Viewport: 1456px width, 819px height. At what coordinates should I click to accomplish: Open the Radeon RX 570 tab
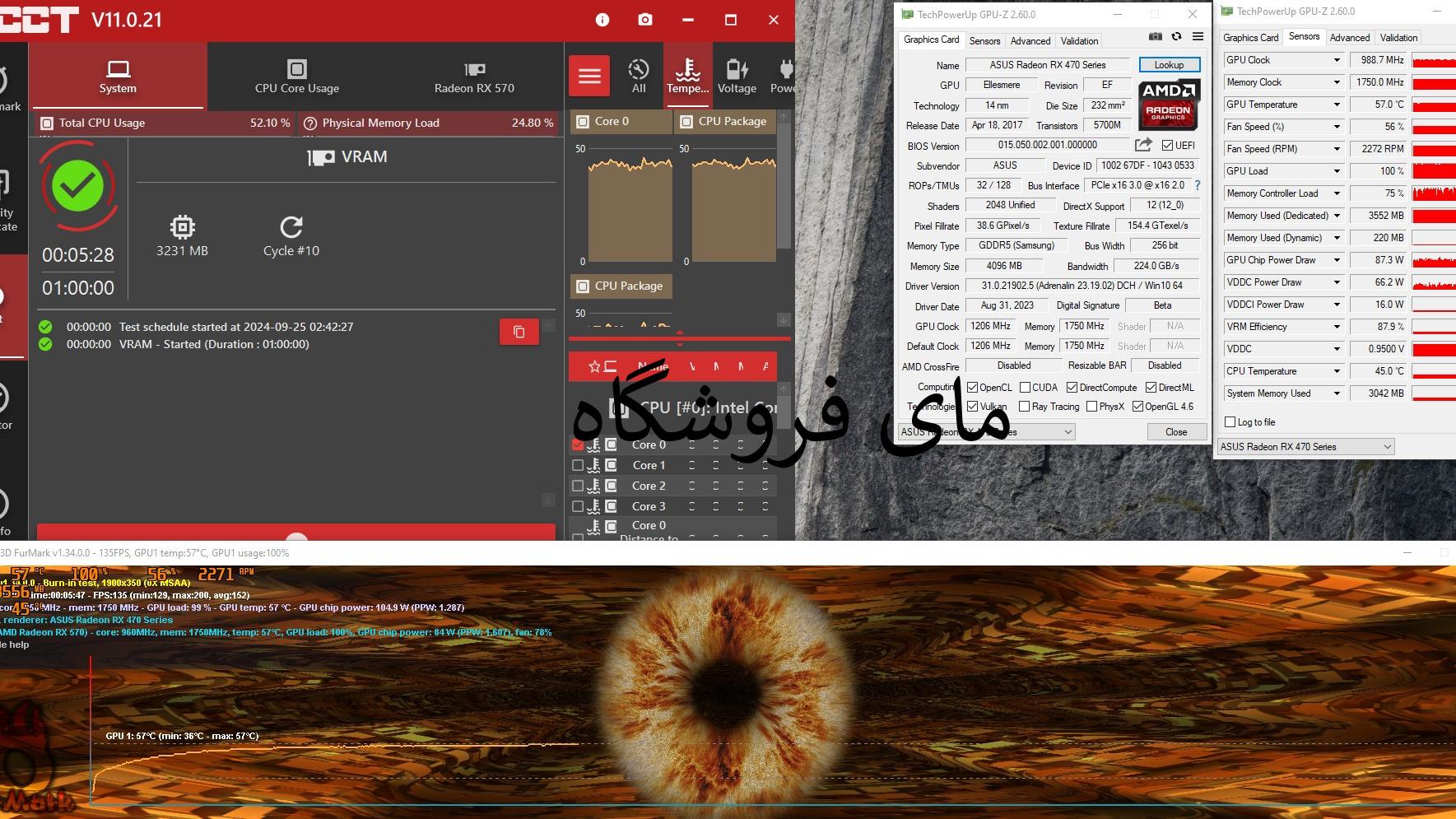coord(474,77)
